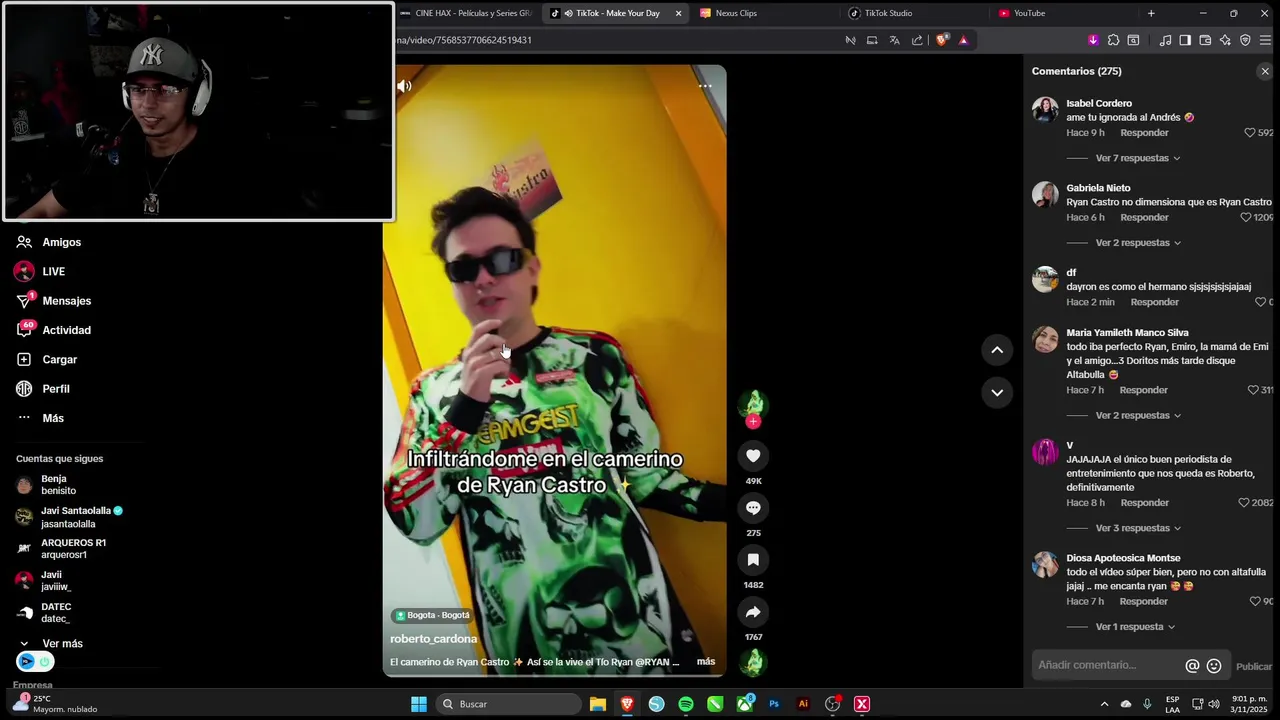Open Cargar in TikTok sidebar
The width and height of the screenshot is (1280, 720).
tap(60, 359)
